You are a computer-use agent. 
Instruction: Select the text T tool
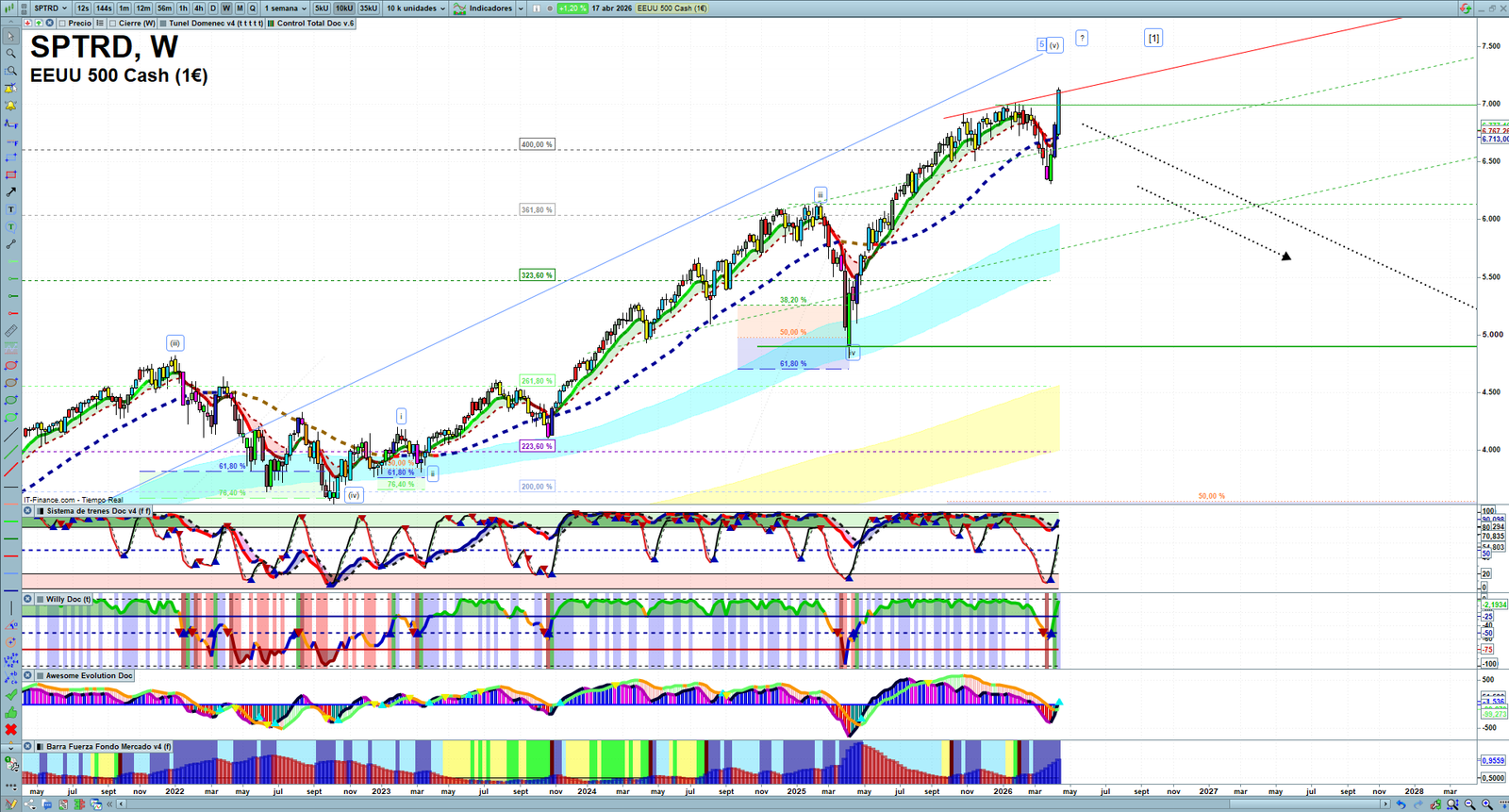tap(10, 209)
